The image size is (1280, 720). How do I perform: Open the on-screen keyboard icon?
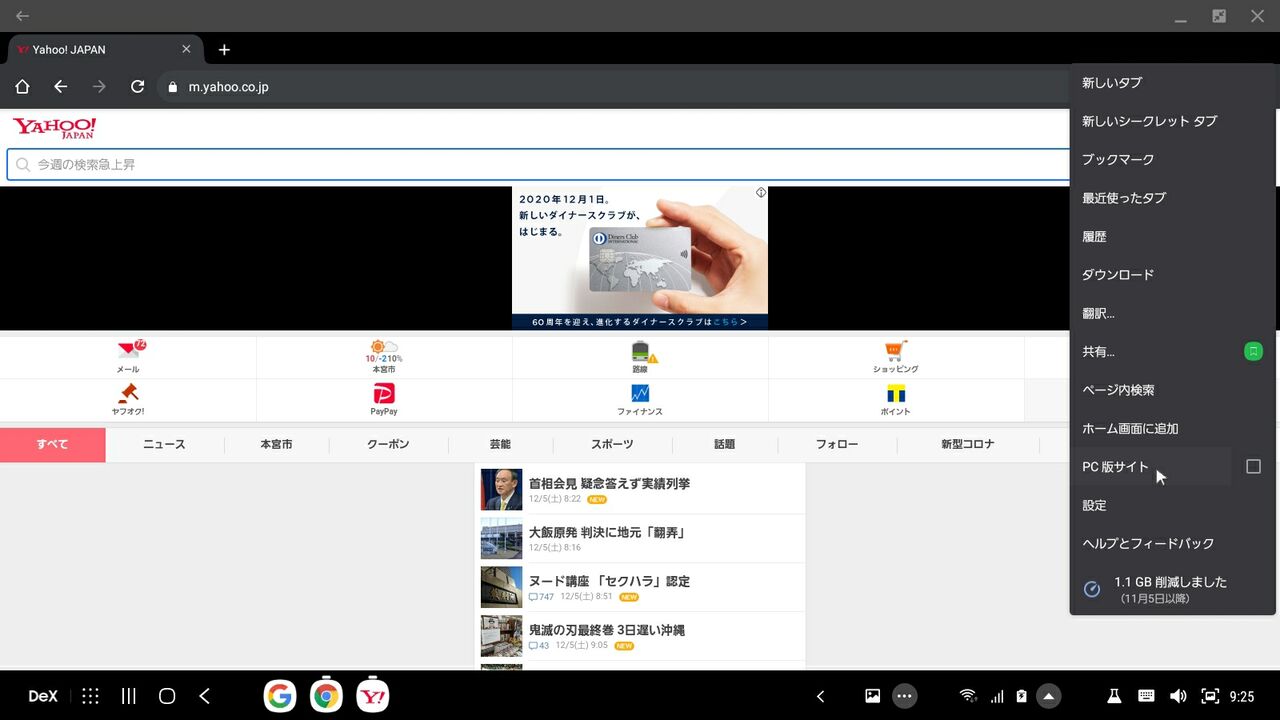click(x=1146, y=696)
